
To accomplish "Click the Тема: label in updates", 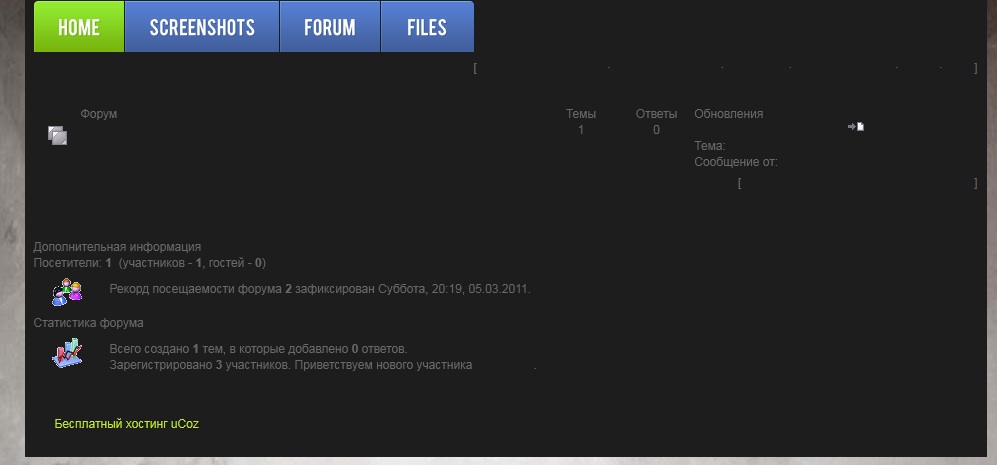I will pyautogui.click(x=710, y=146).
